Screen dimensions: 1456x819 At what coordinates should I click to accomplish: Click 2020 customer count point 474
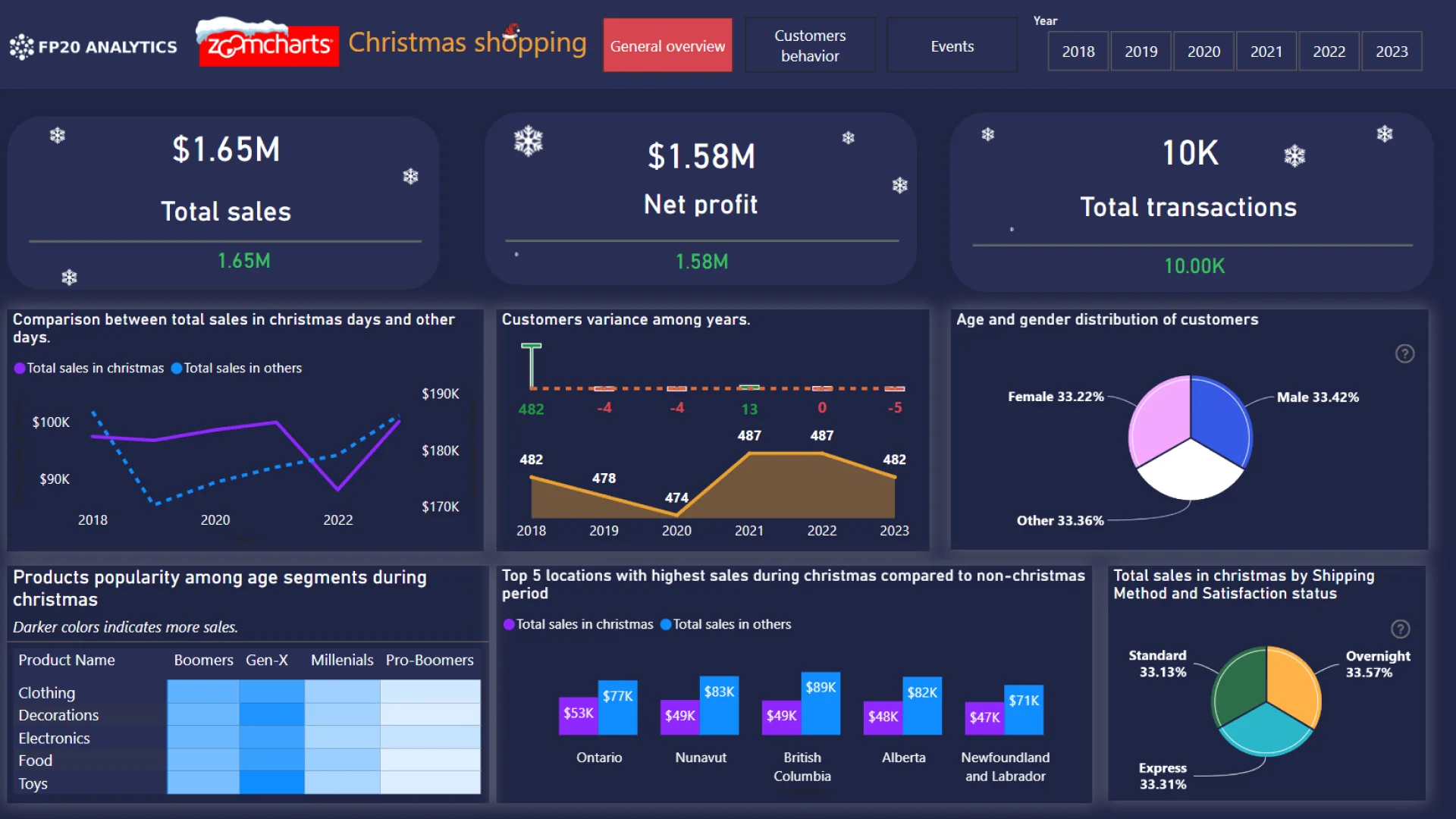click(x=676, y=515)
